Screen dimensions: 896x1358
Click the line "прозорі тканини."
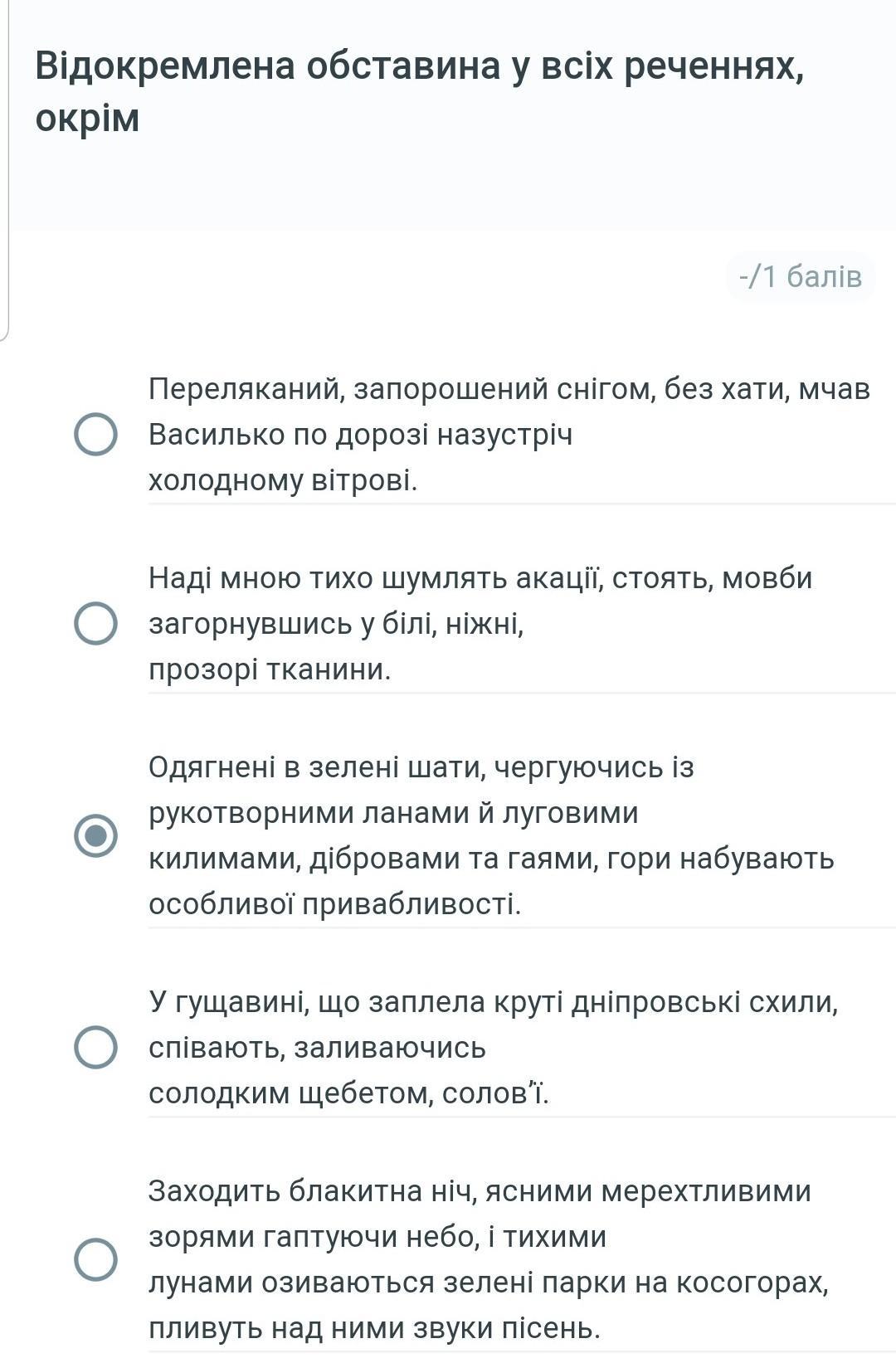click(270, 669)
